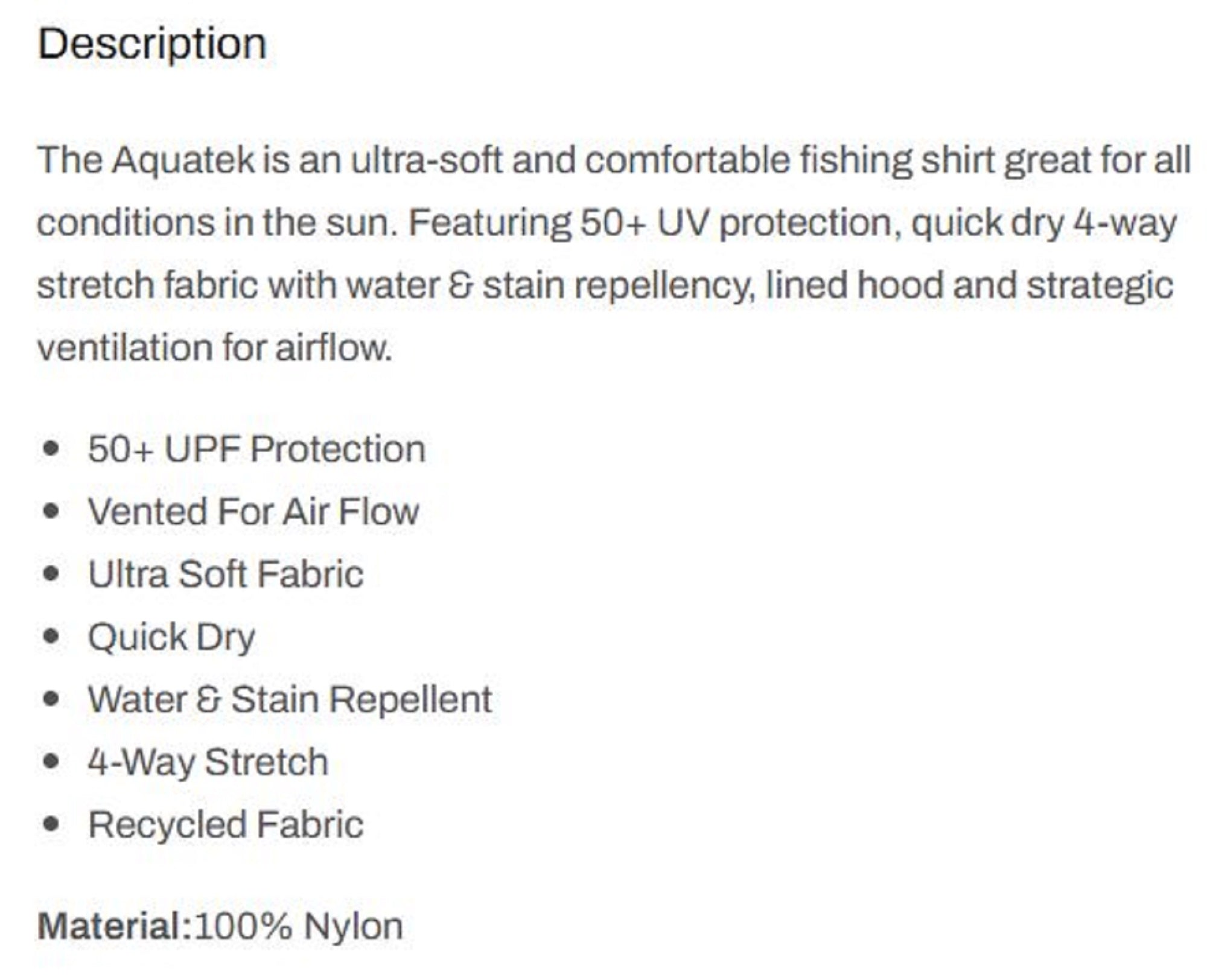Screen dimensions: 1207x980
Task: Click the "ventilation for airflow" text
Action: pos(214,348)
